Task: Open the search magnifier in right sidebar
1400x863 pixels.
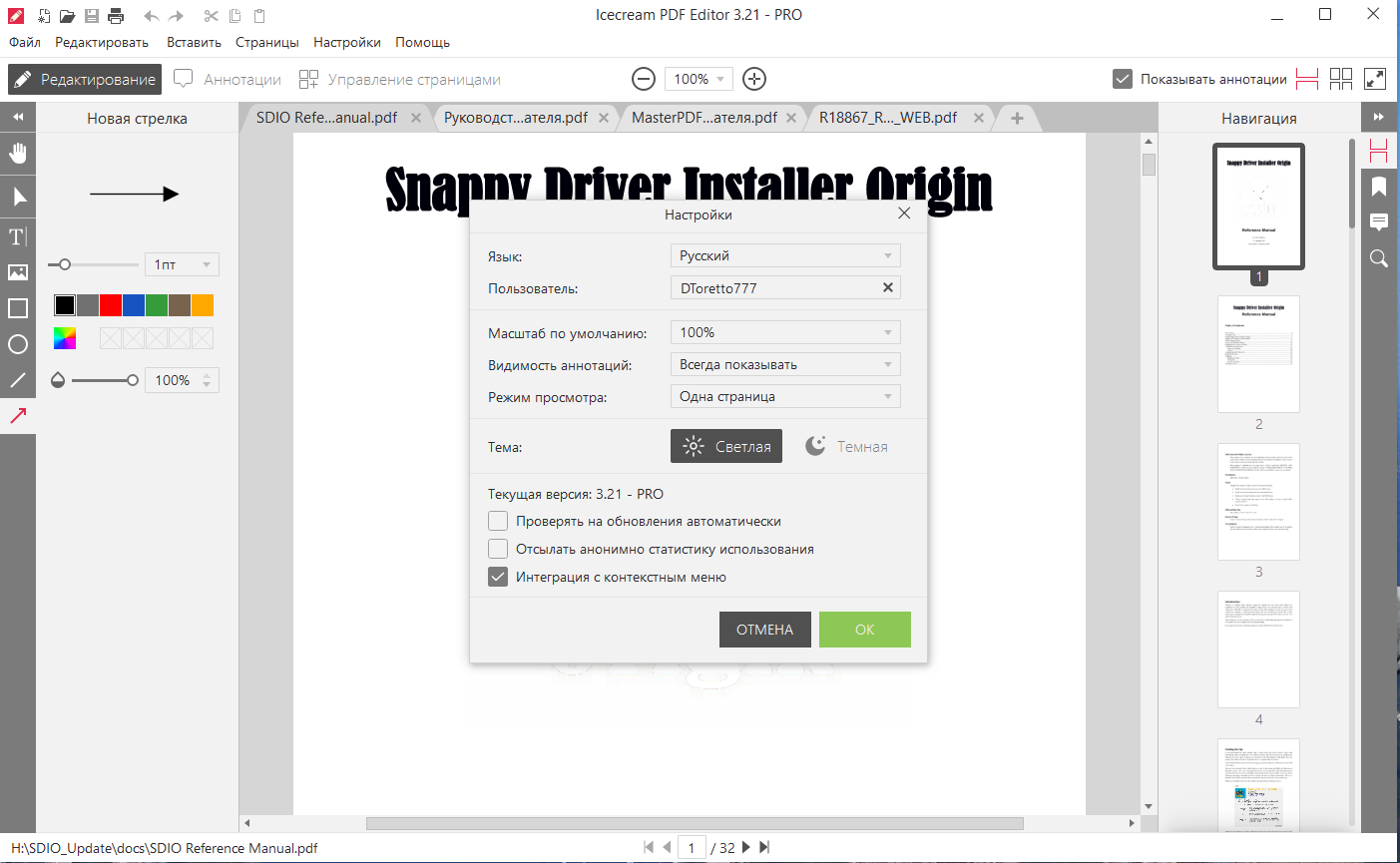Action: (x=1379, y=258)
